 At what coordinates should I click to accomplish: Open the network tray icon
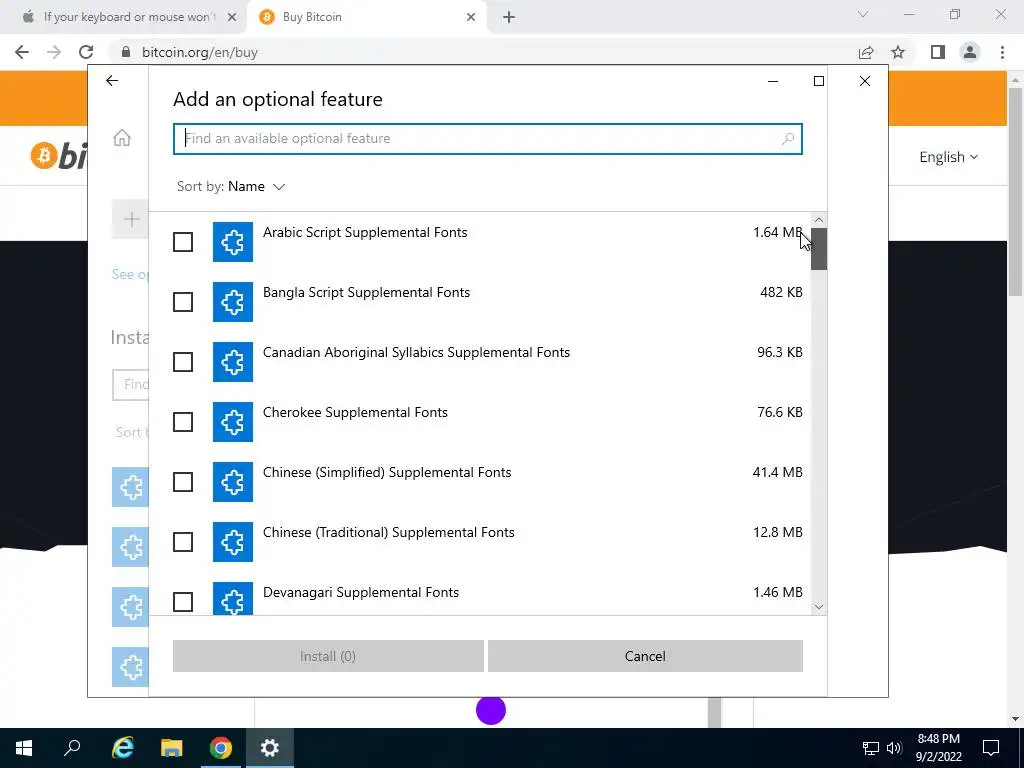point(871,748)
